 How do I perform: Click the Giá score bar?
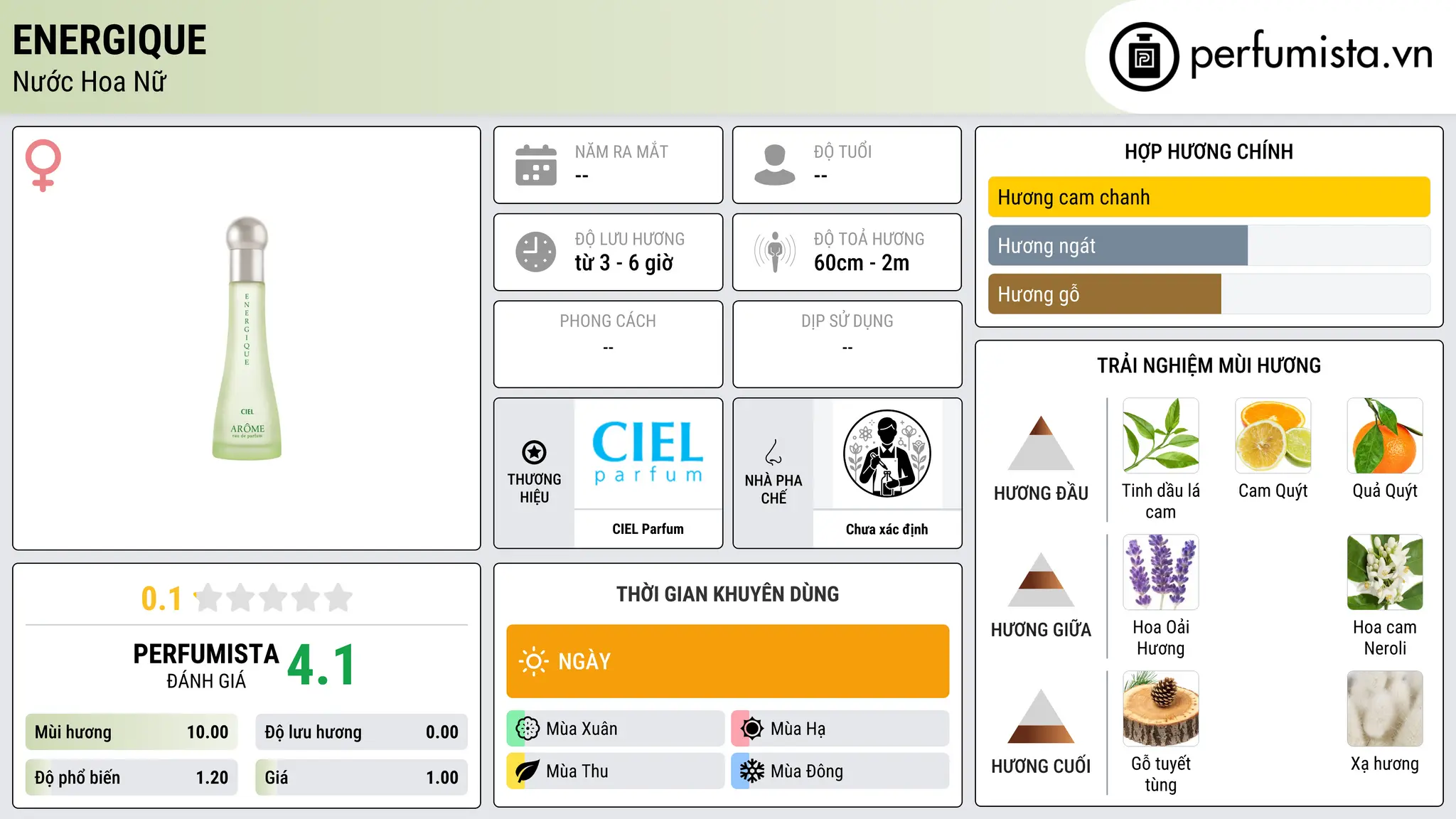point(361,778)
